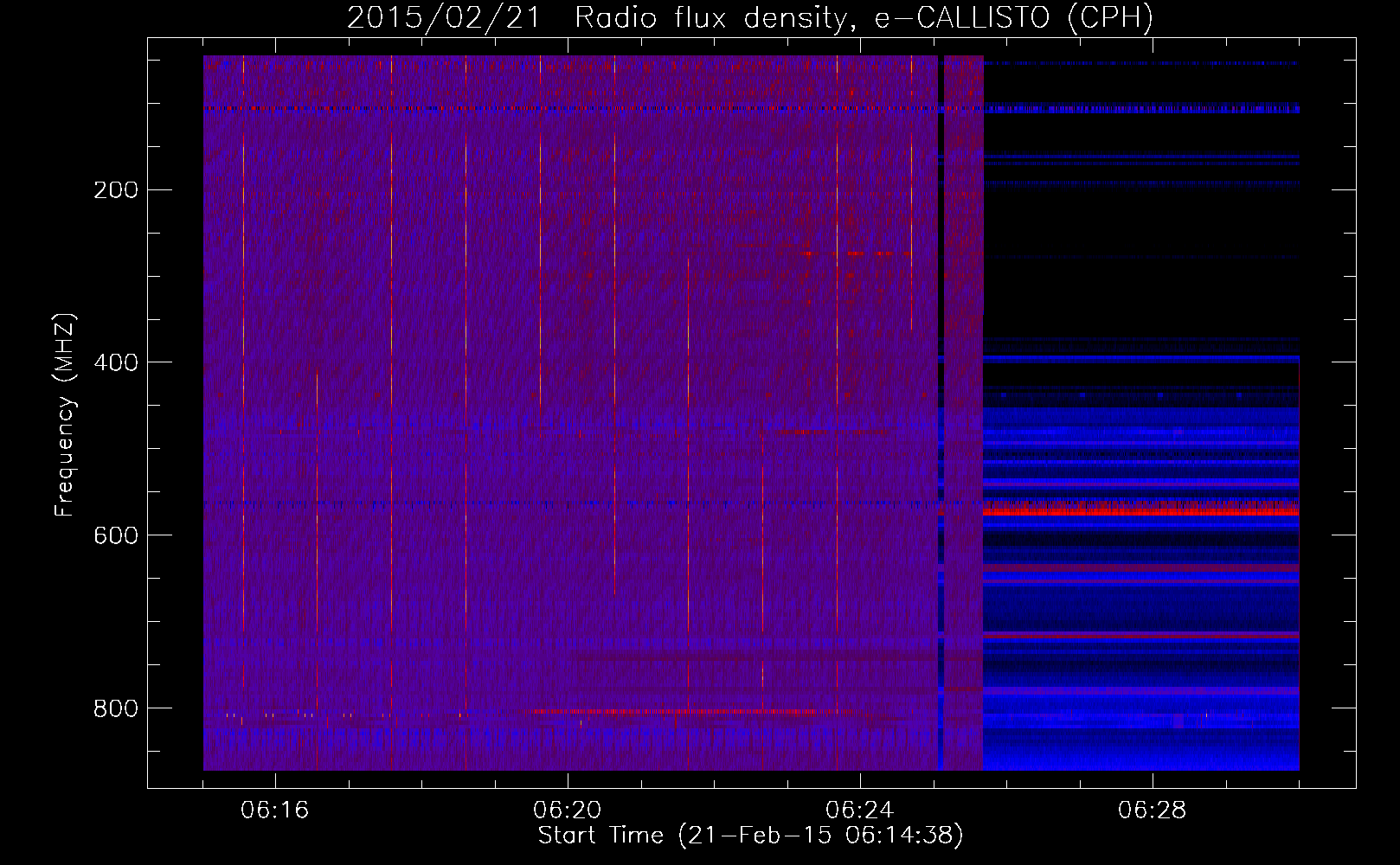
Task: Select the "06:20" time tick label
Action: pyautogui.click(x=568, y=811)
